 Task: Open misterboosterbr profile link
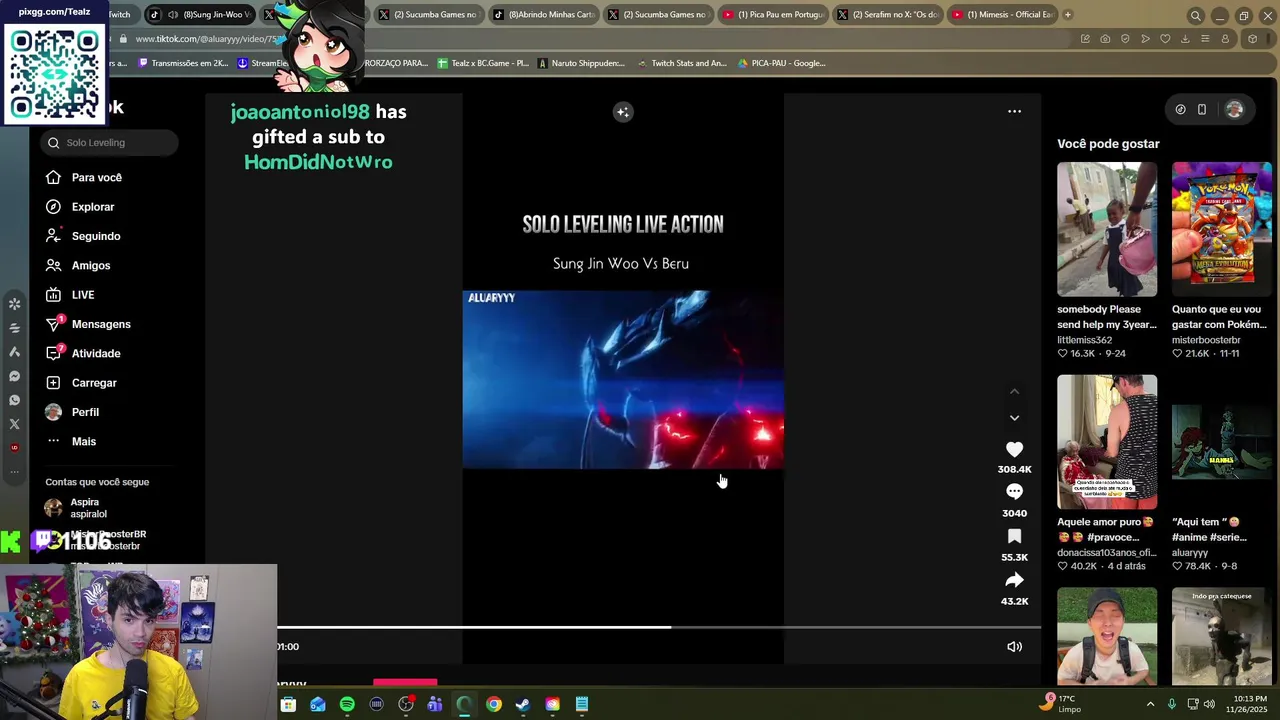(x=1206, y=340)
